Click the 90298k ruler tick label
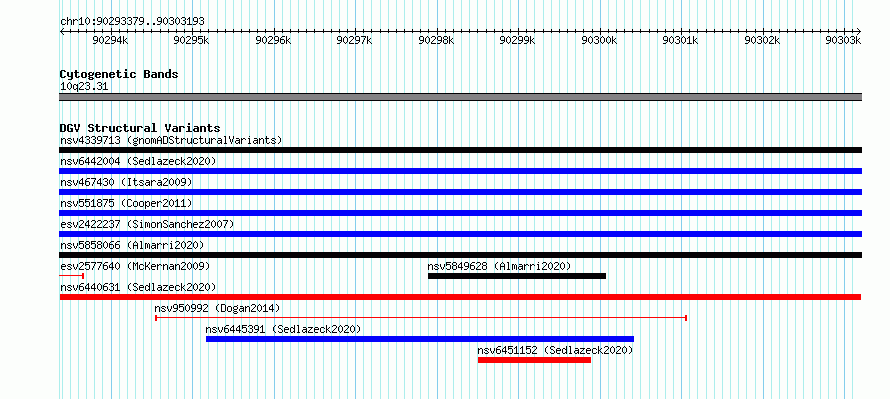This screenshot has width=890, height=399. point(436,40)
